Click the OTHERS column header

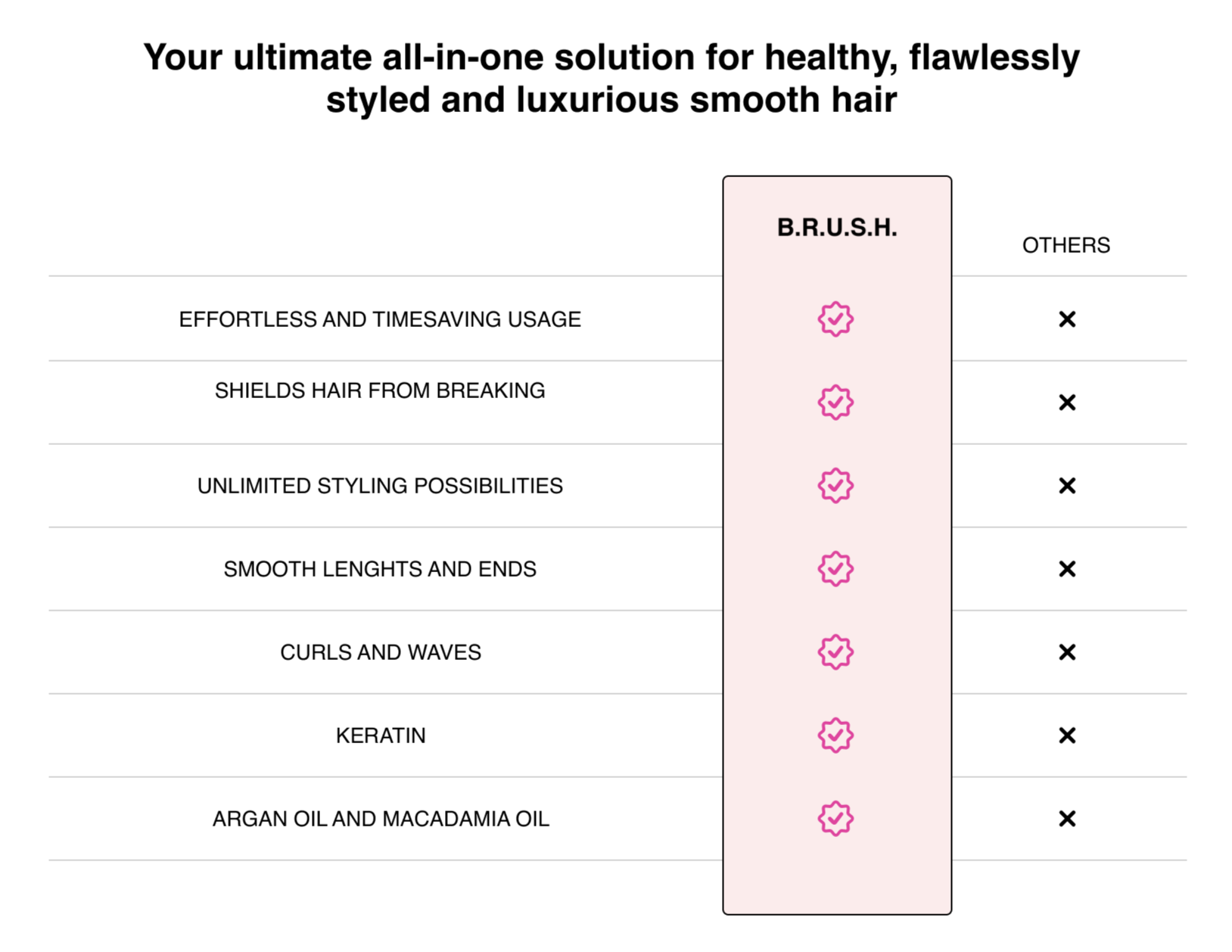pyautogui.click(x=1066, y=245)
